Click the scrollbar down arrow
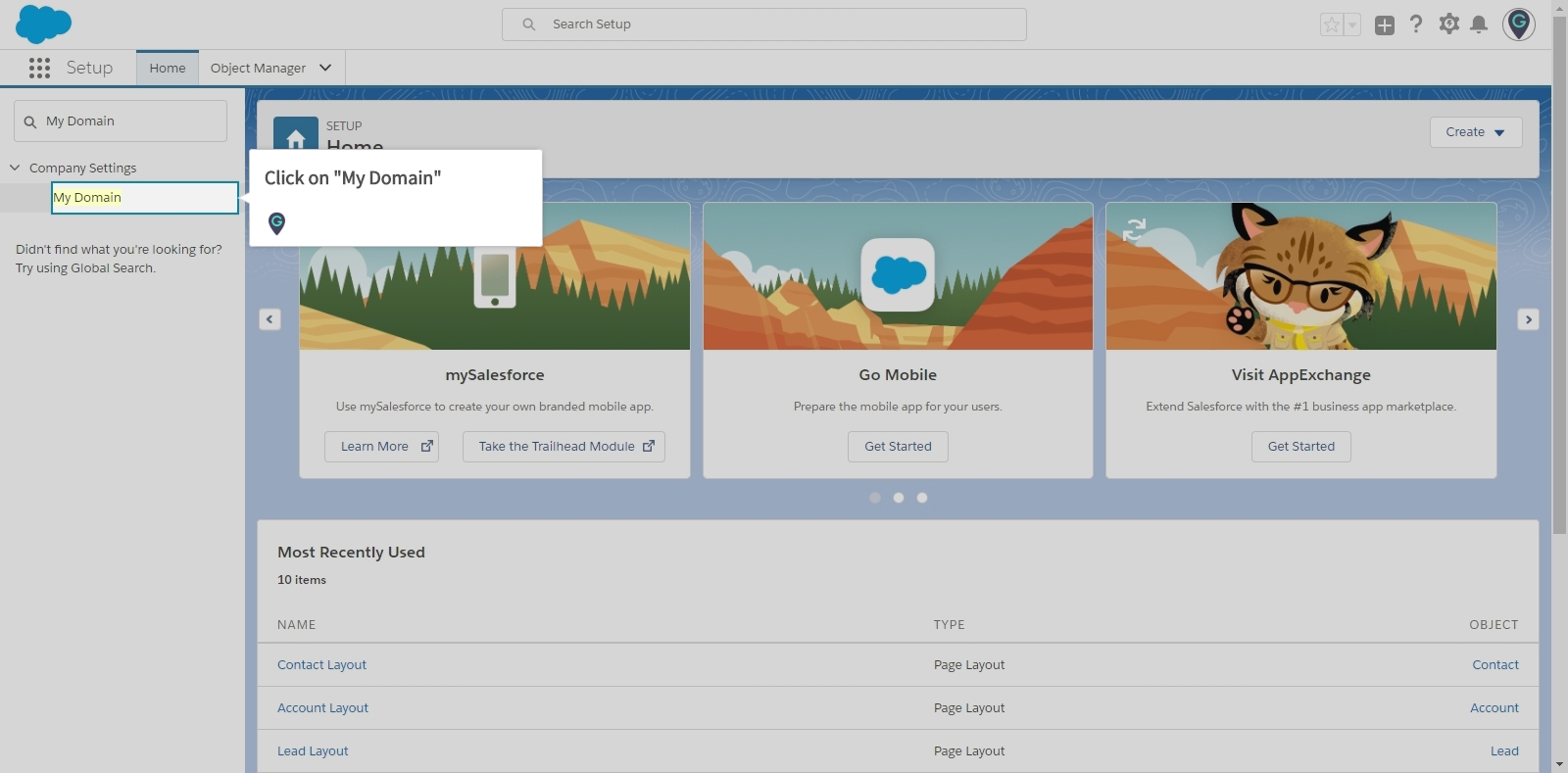 pos(1559,764)
